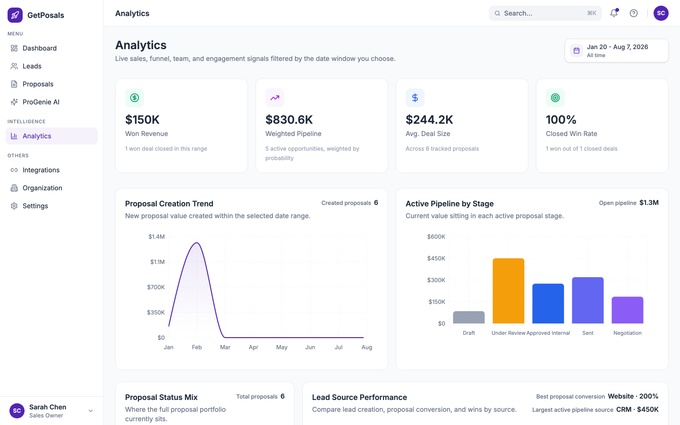
Task: Click the SC avatar in top bar
Action: 661,13
